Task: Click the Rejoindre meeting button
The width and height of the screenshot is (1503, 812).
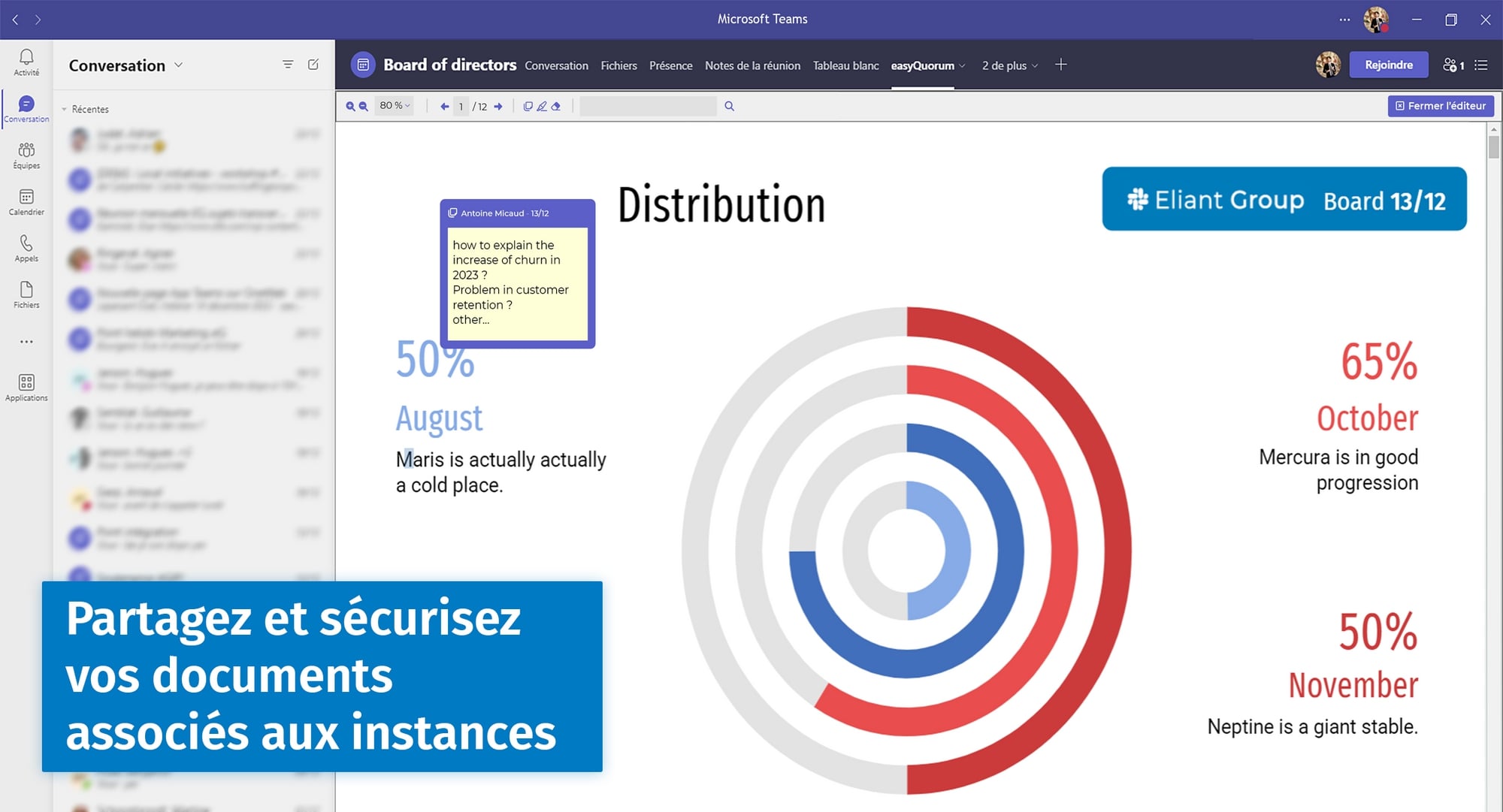Action: click(1388, 65)
